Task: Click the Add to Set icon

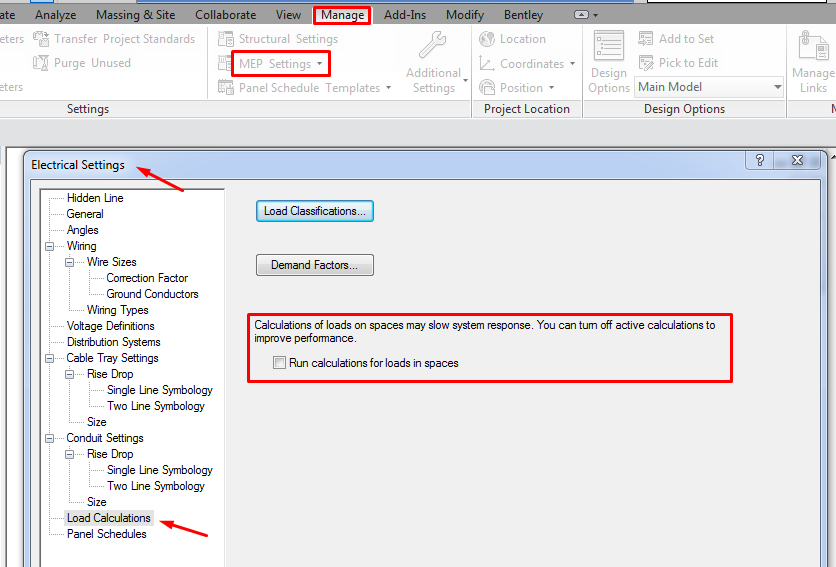Action: pos(646,39)
